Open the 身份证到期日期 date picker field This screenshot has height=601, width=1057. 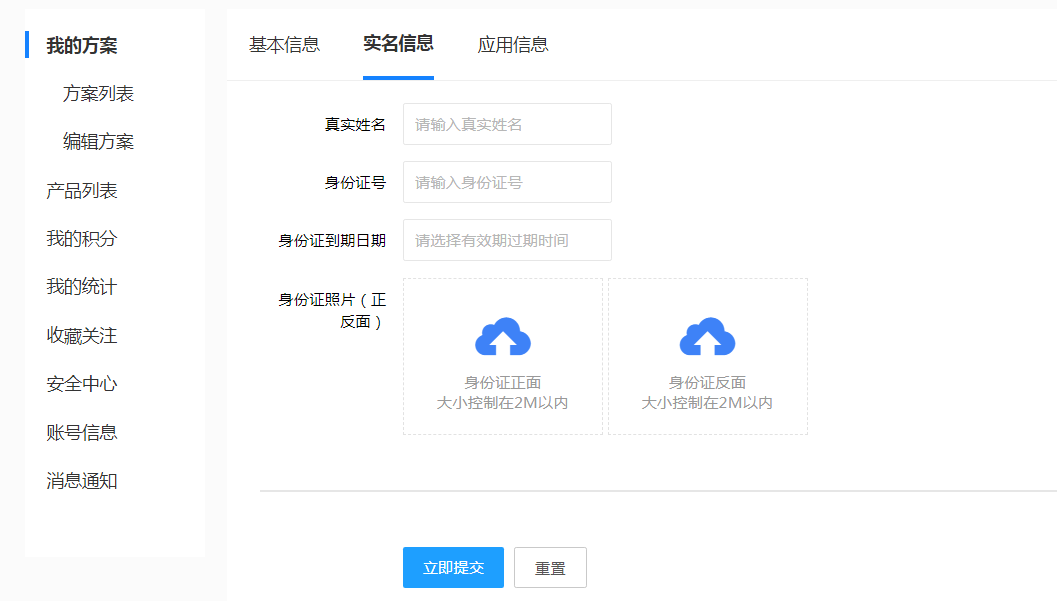pyautogui.click(x=507, y=240)
